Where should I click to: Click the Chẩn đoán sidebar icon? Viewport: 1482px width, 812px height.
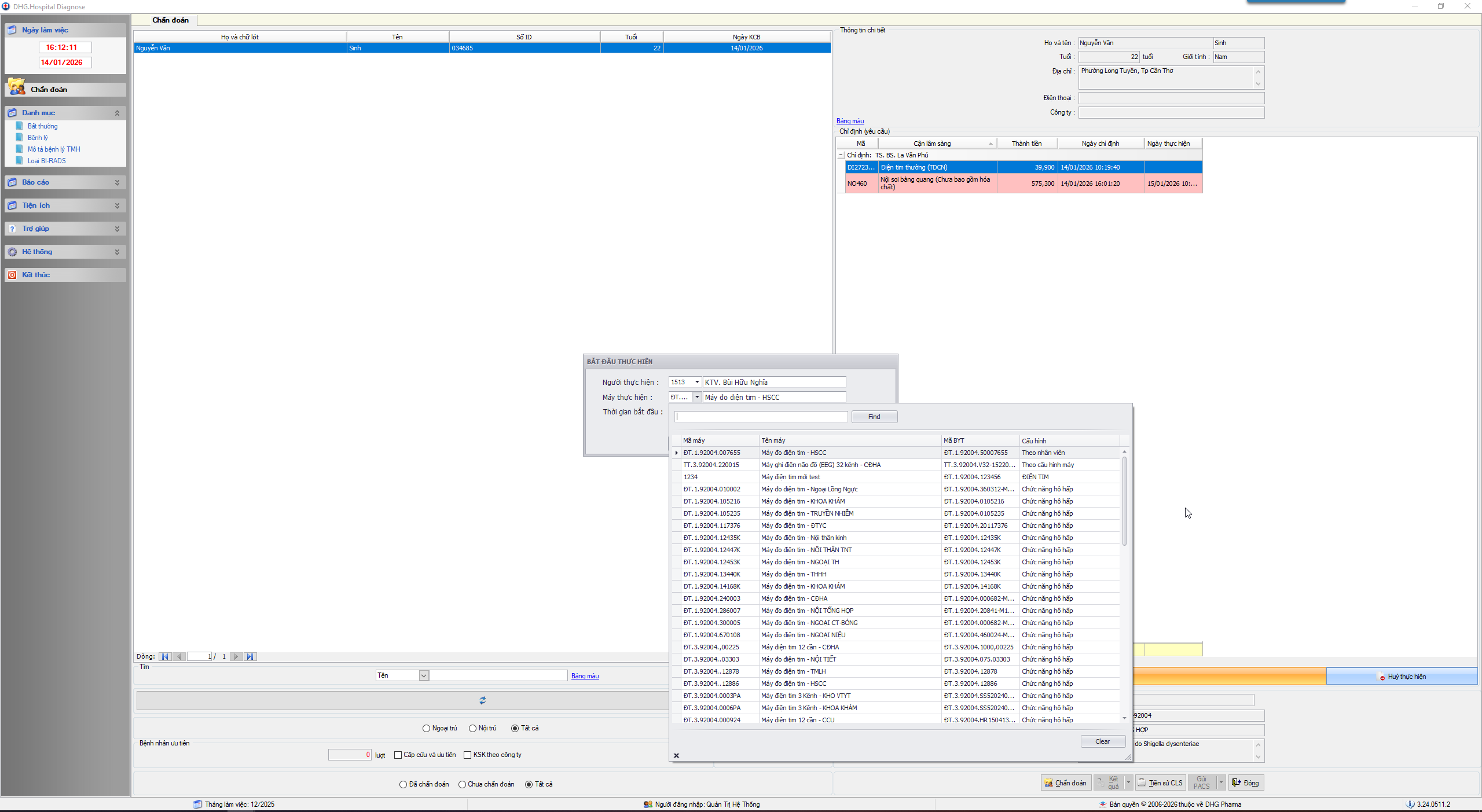pyautogui.click(x=17, y=89)
